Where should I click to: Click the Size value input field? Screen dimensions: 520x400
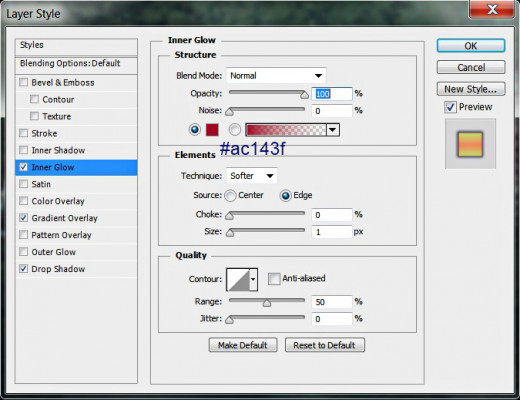coord(332,232)
